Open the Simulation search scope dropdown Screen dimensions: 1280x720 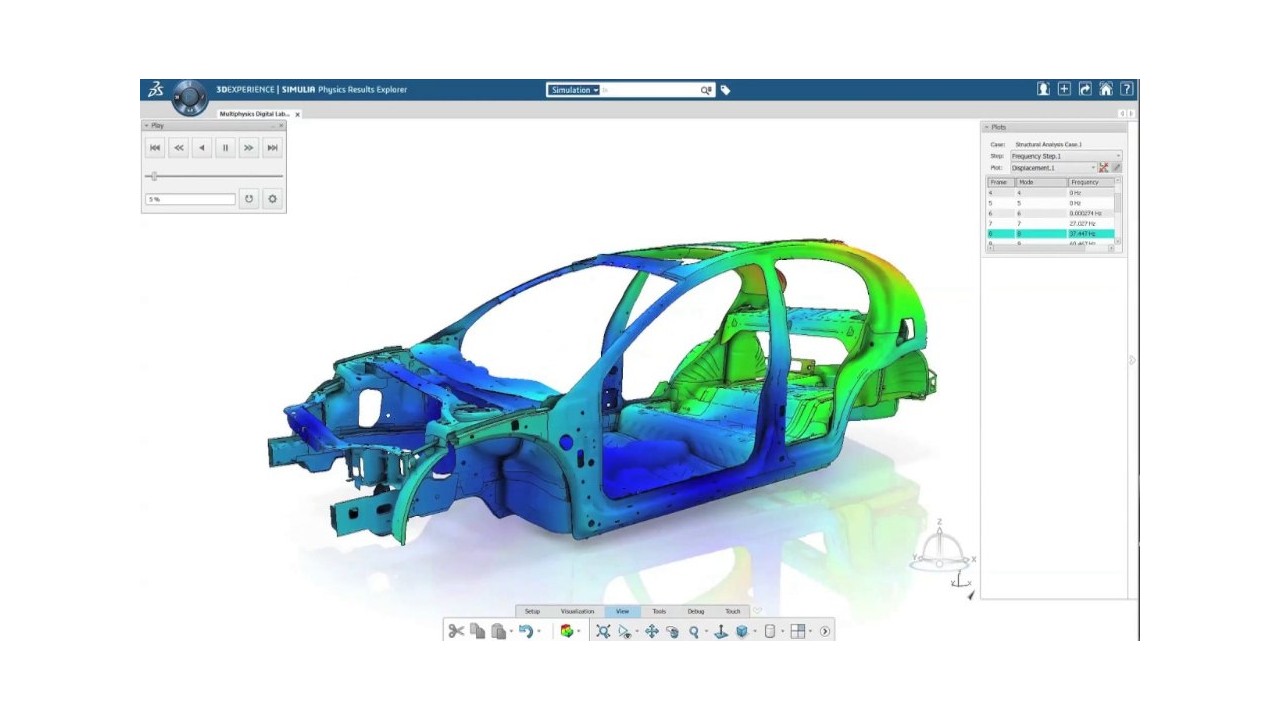point(575,90)
